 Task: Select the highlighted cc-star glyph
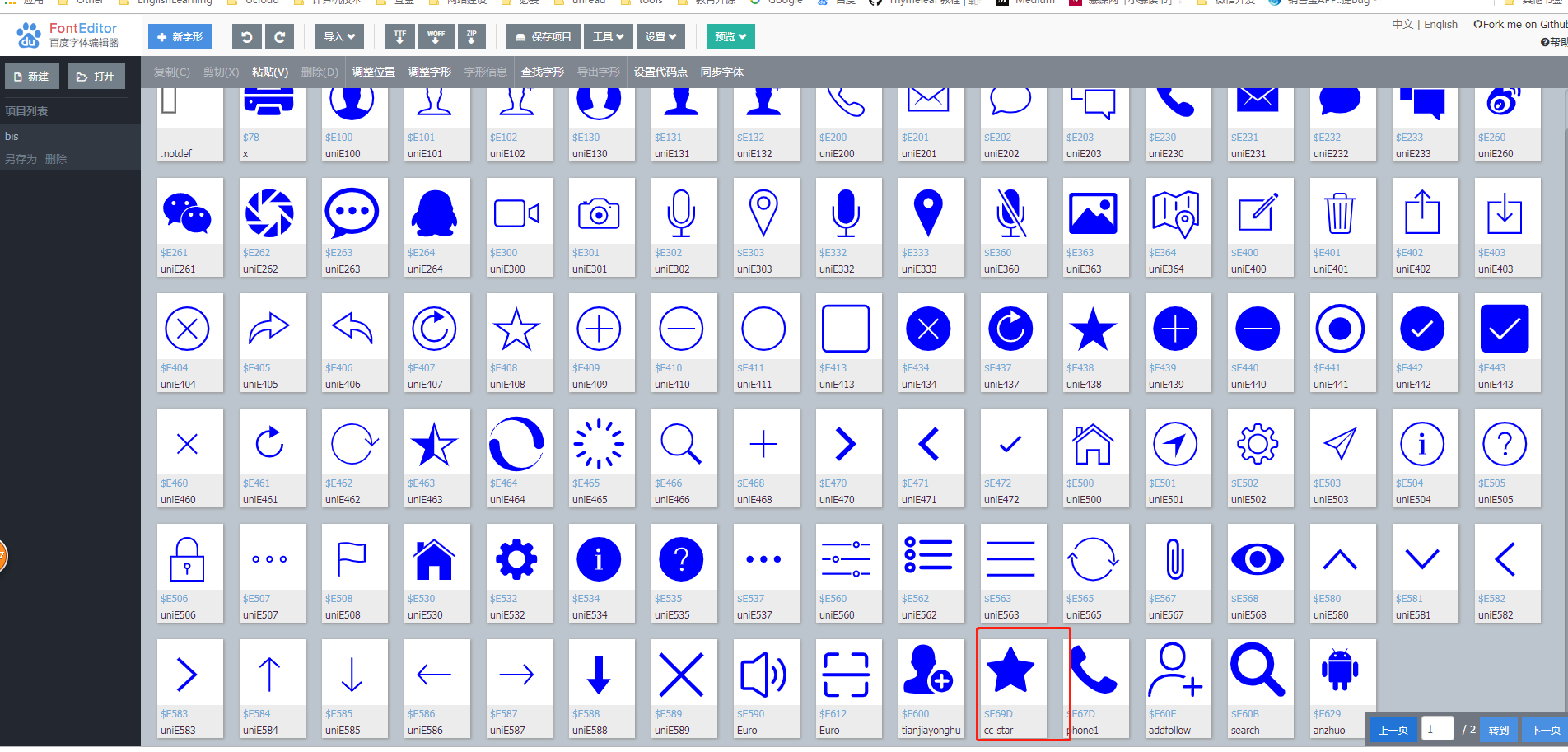[x=1012, y=671]
